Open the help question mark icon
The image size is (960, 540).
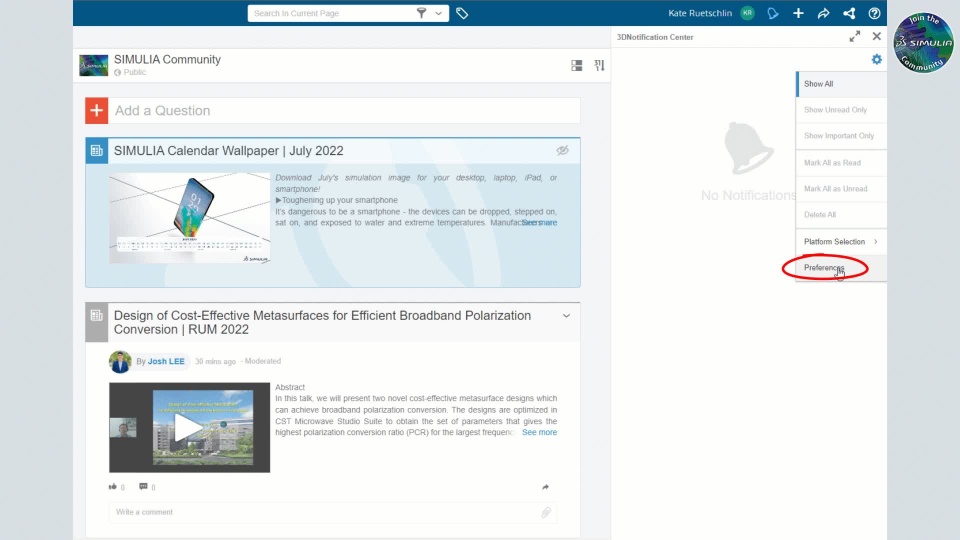(x=874, y=13)
